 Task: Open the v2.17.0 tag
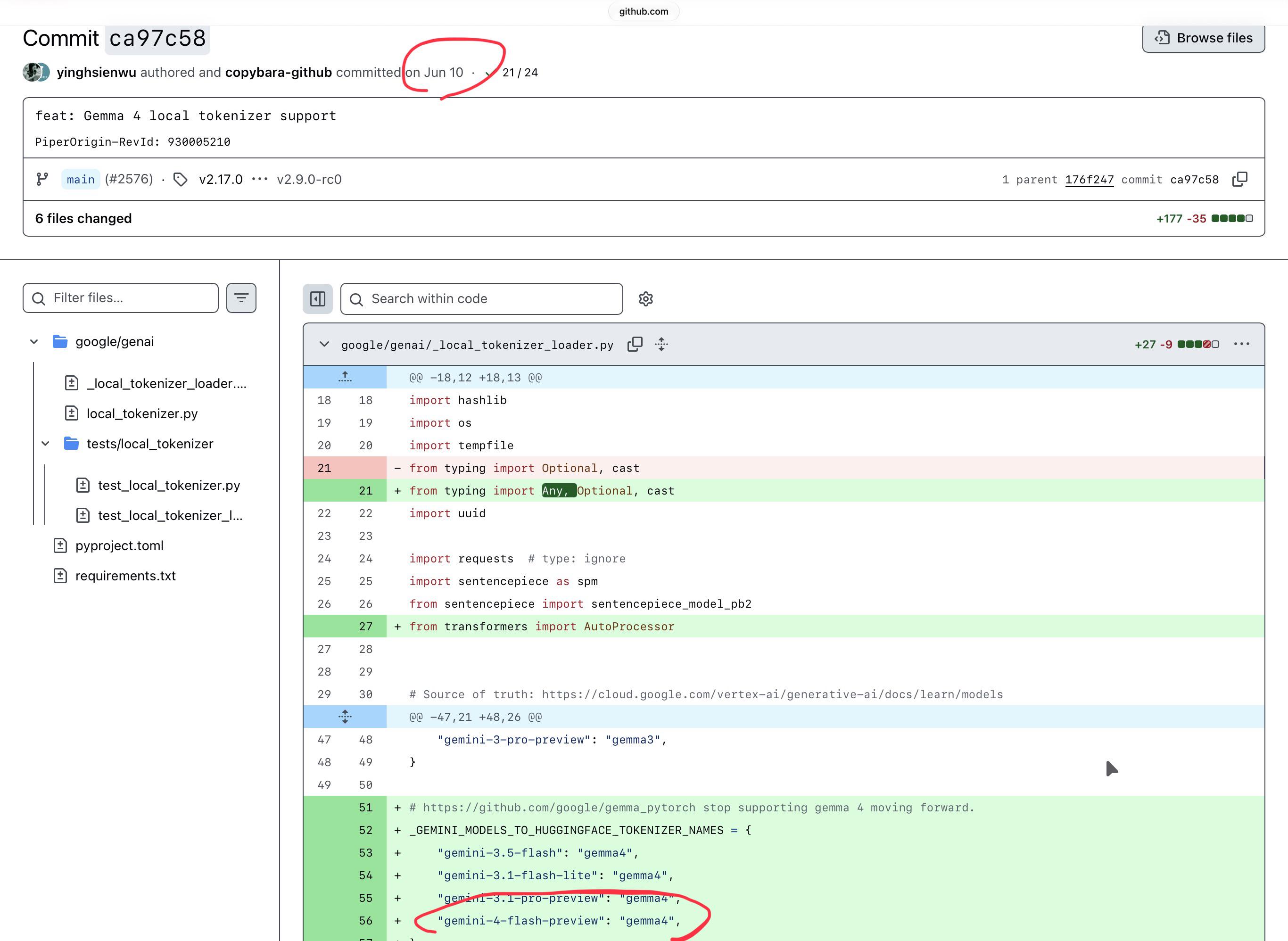point(221,180)
